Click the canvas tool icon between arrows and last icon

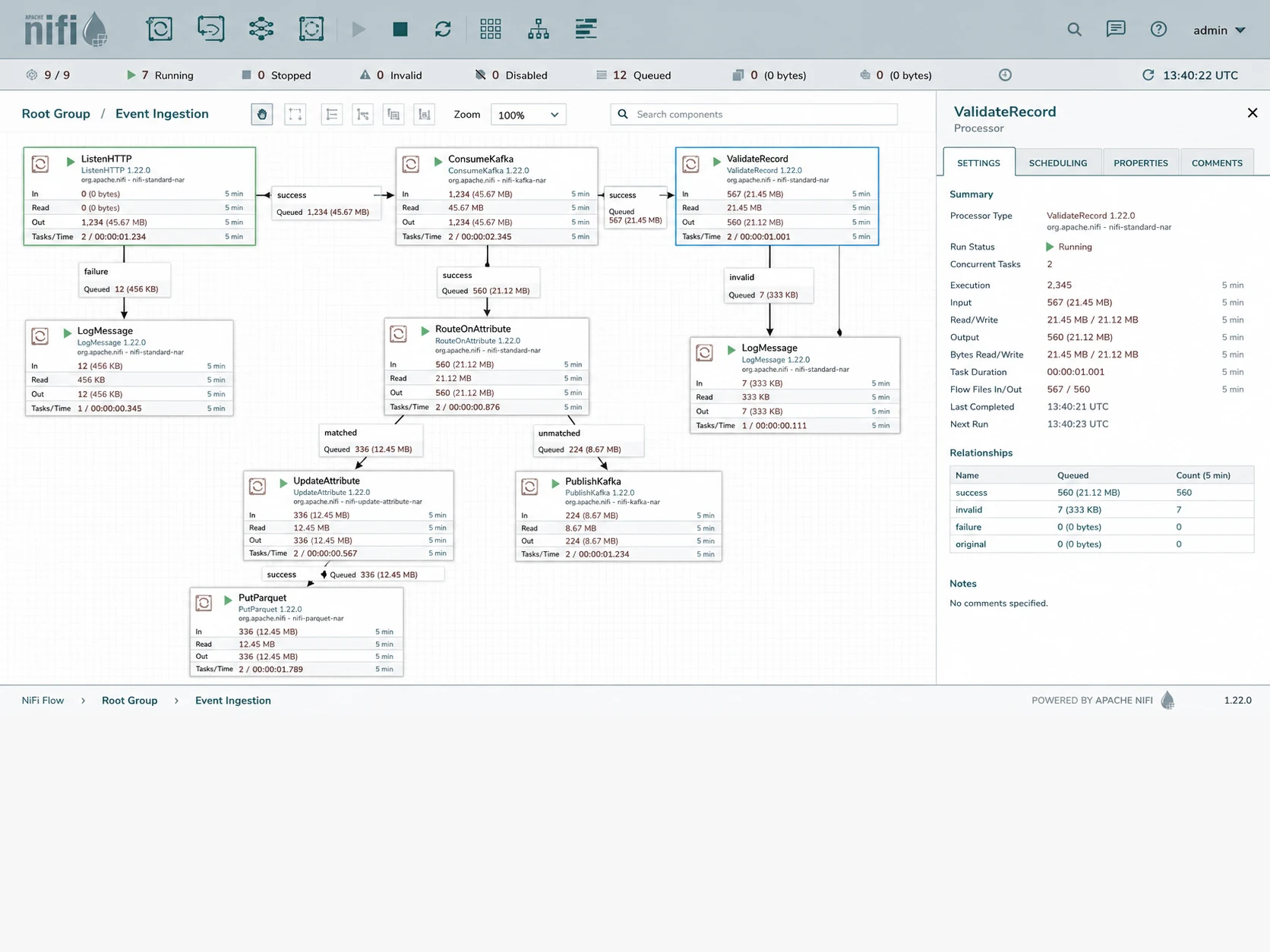(x=393, y=115)
